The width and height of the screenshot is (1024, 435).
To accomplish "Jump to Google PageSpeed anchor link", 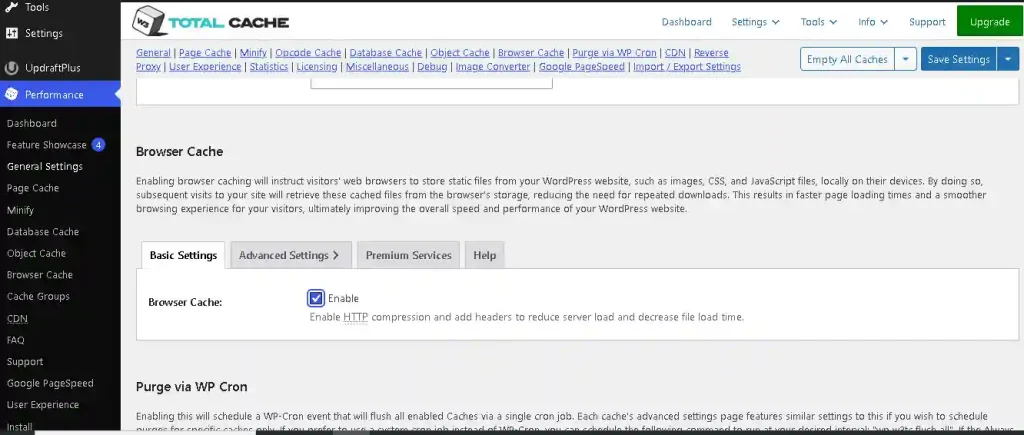I will 582,67.
